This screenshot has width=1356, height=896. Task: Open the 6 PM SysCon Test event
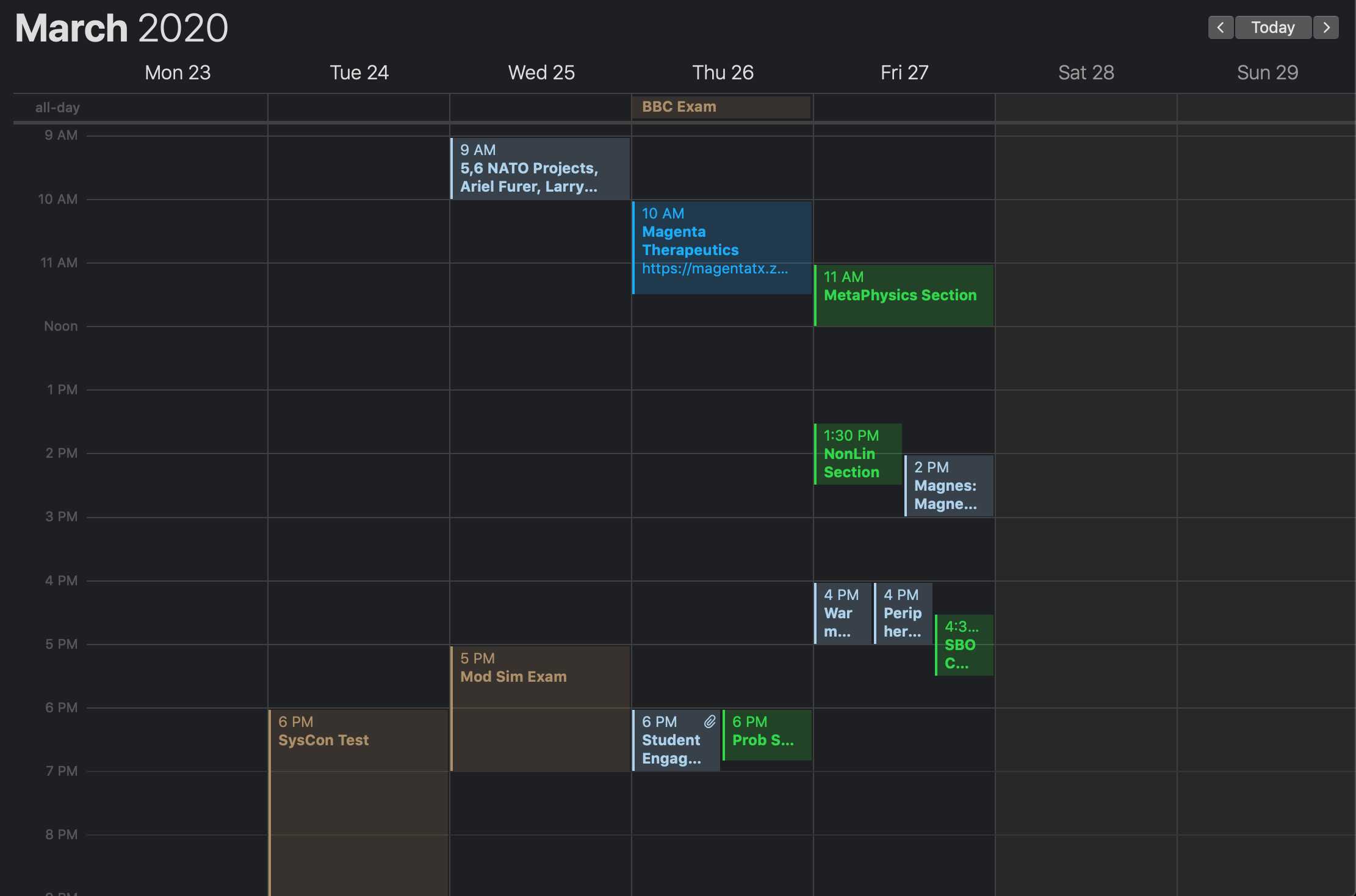(358, 793)
